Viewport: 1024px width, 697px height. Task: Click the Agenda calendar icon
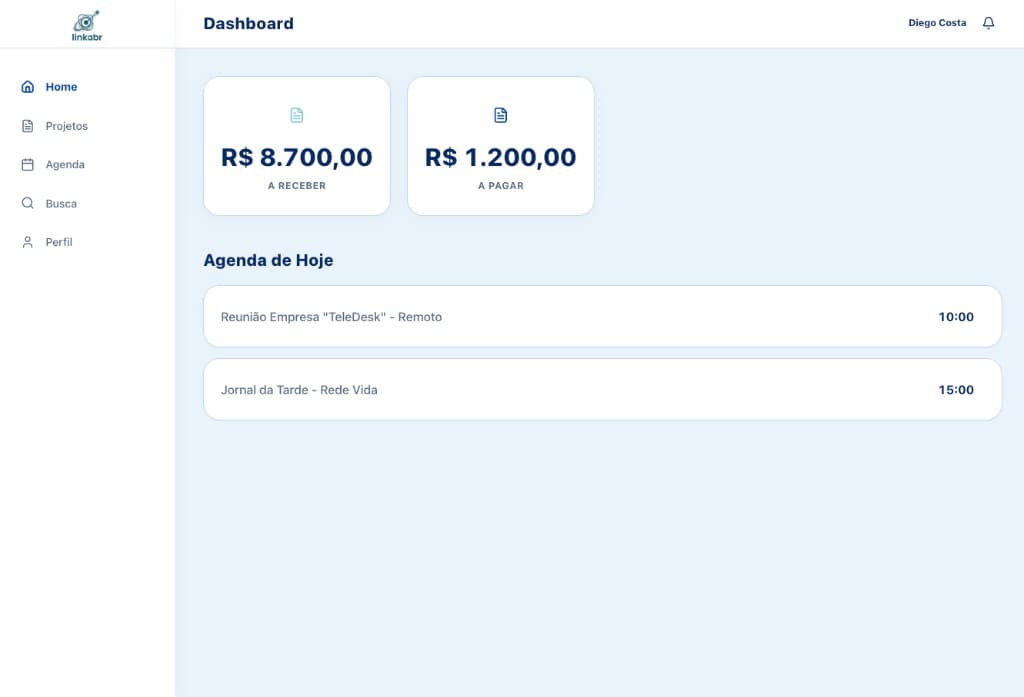click(x=27, y=164)
